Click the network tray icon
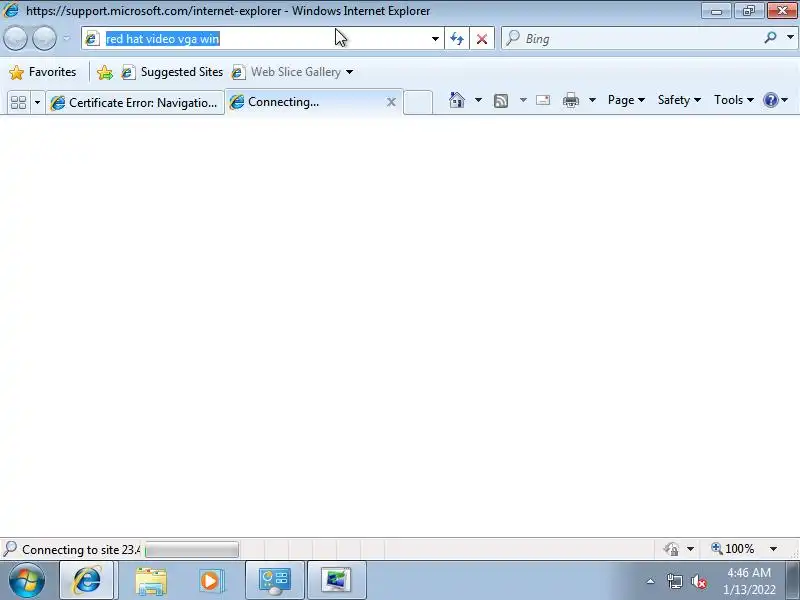800x600 pixels. click(x=674, y=581)
